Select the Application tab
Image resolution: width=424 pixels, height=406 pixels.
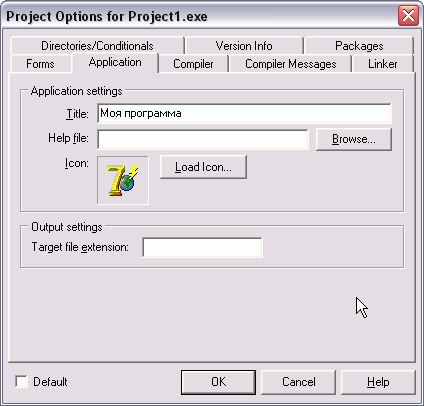(115, 62)
